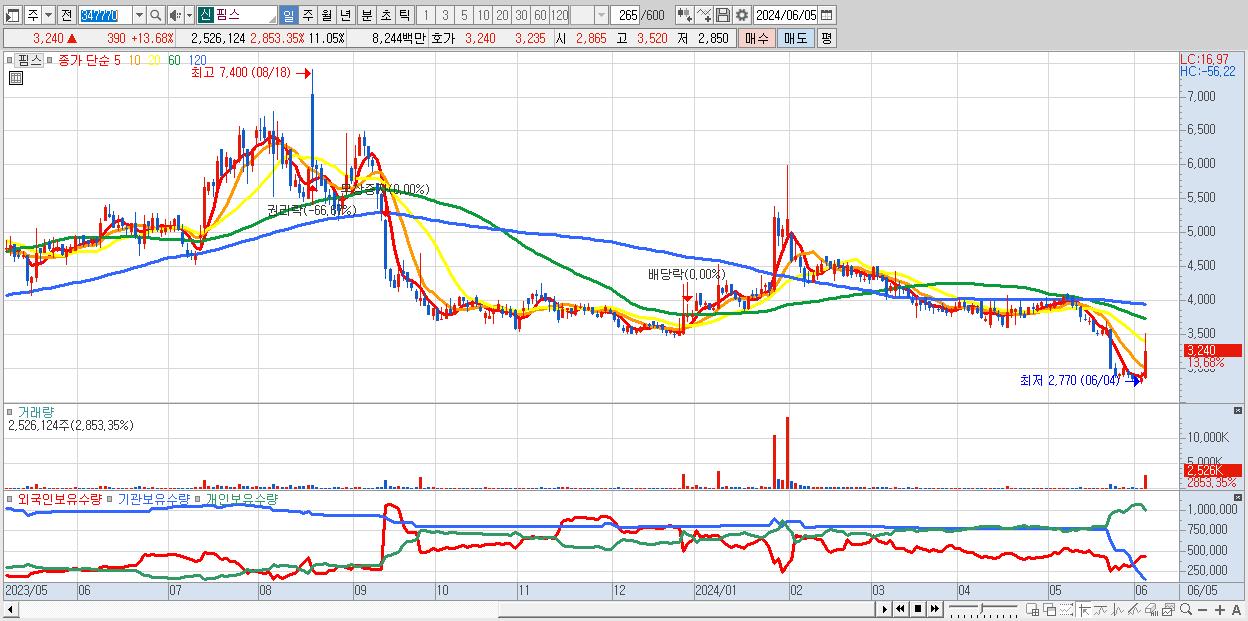
Task: Open the calendar picker beside the date
Action: point(826,15)
